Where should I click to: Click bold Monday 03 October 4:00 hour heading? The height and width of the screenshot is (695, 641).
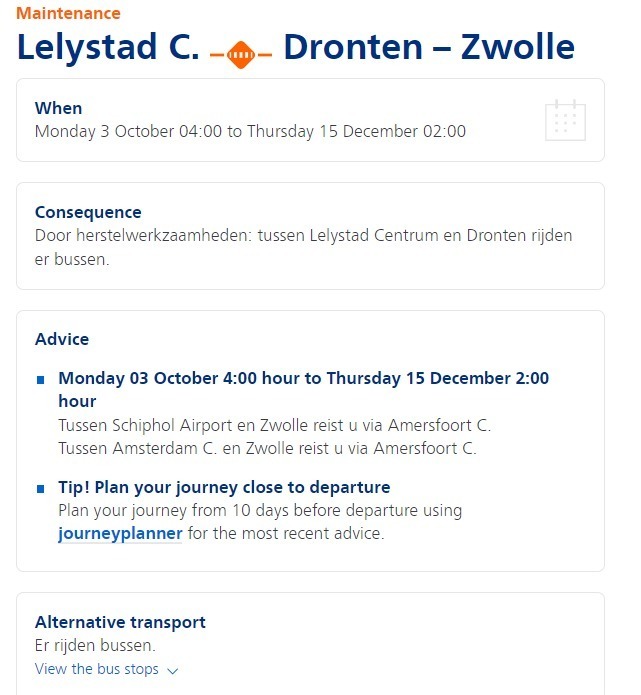coord(304,390)
